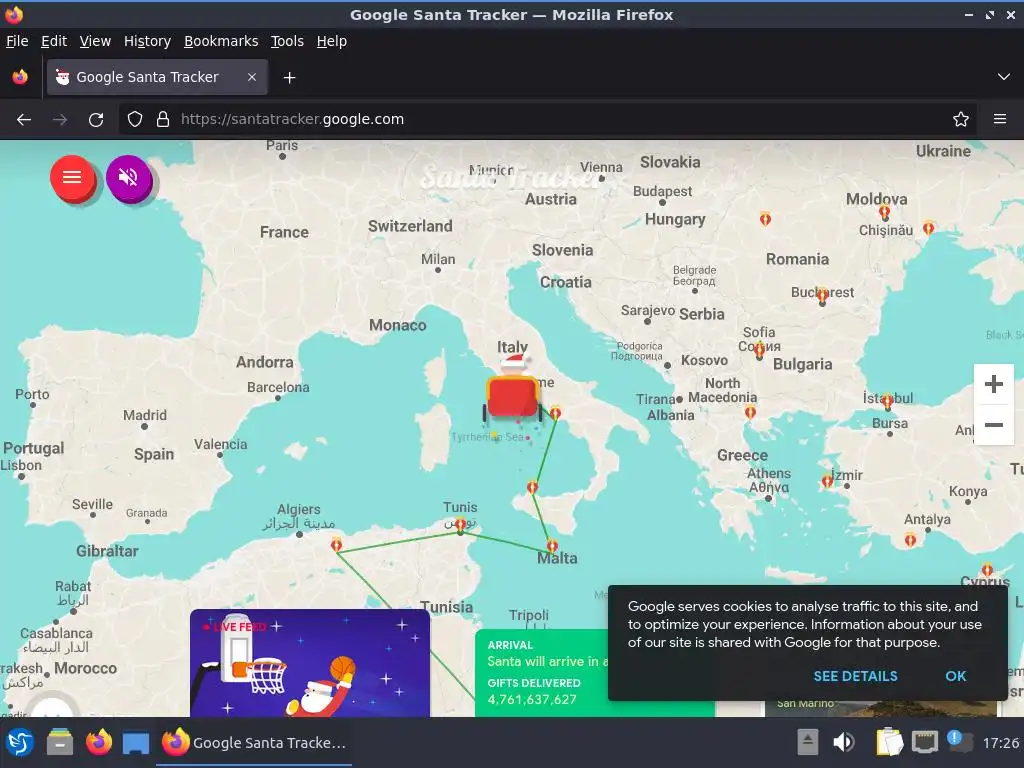Viewport: 1024px width, 768px height.
Task: Open a new tab with plus
Action: (x=289, y=78)
